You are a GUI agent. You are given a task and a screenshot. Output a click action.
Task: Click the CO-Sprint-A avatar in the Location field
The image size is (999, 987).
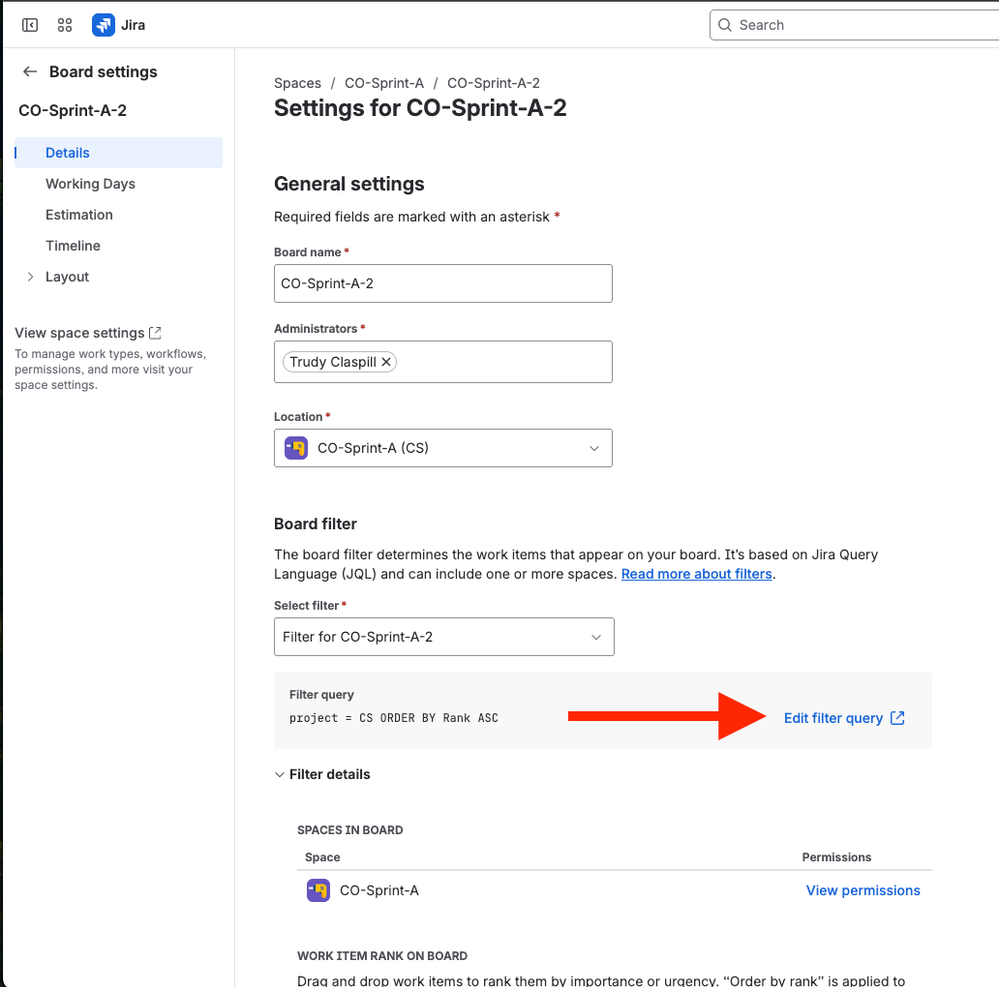point(294,447)
